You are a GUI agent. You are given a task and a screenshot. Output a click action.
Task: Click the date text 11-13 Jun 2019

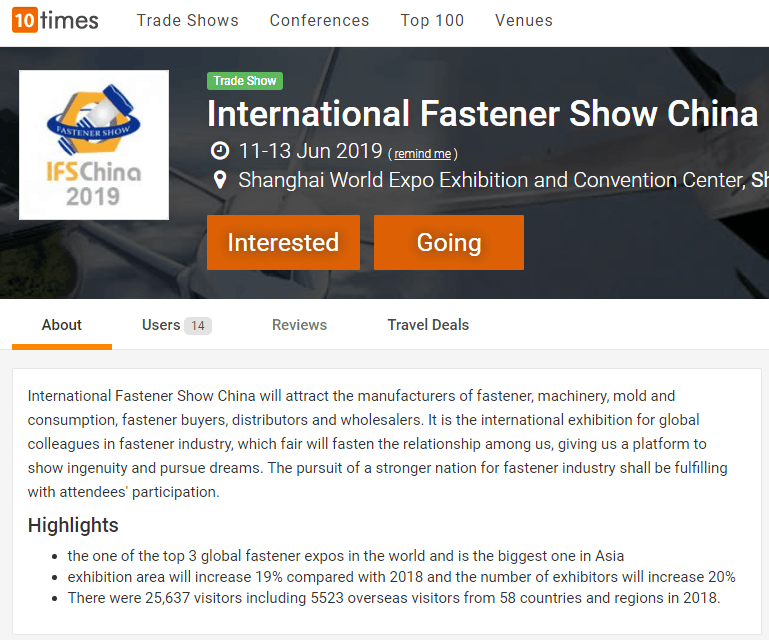(x=310, y=151)
